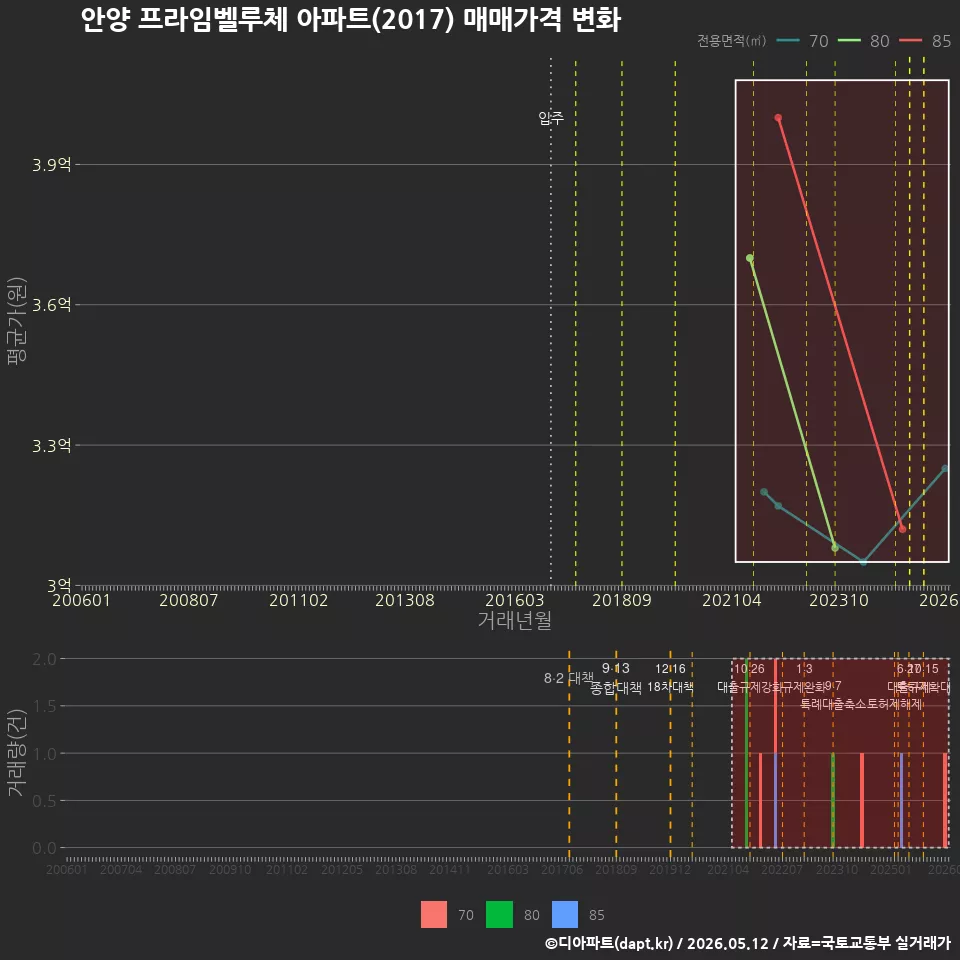This screenshot has height=960, width=960.
Task: Click the 3.6억 y-axis label
Action: [x=51, y=305]
